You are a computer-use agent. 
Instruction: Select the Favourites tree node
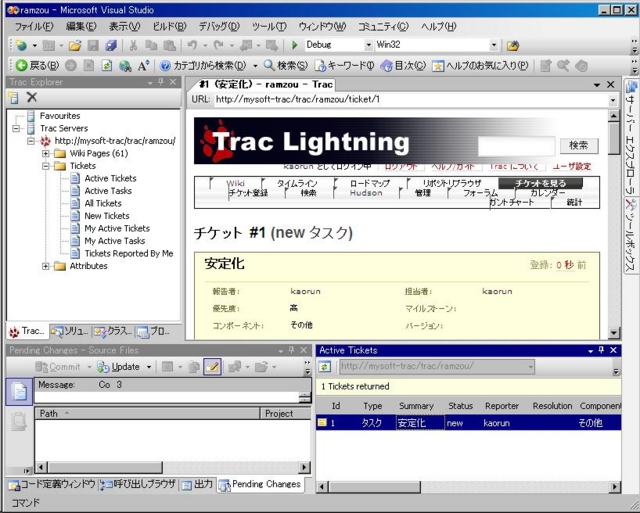coord(60,116)
